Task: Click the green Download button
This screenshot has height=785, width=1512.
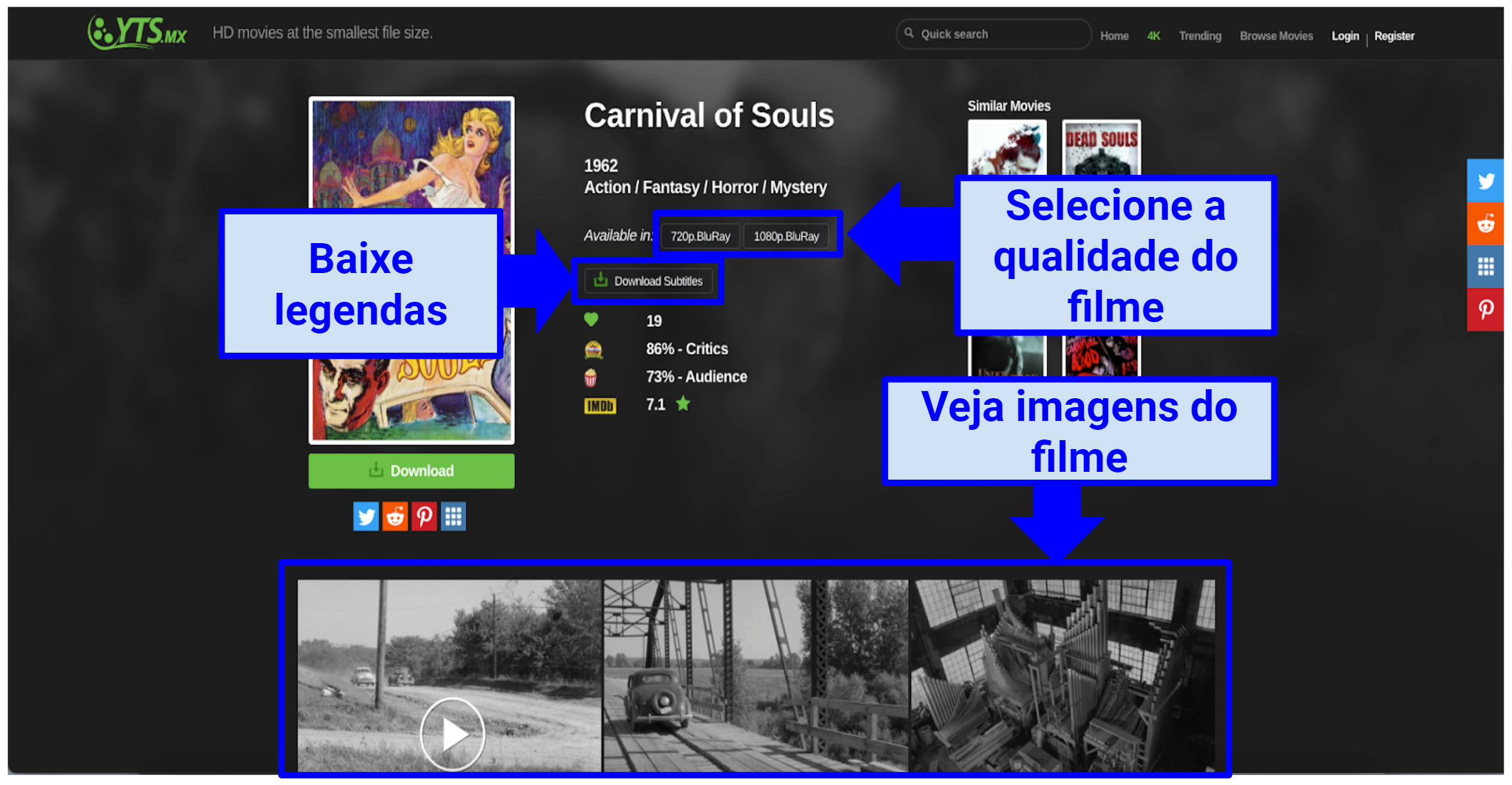Action: coord(411,471)
